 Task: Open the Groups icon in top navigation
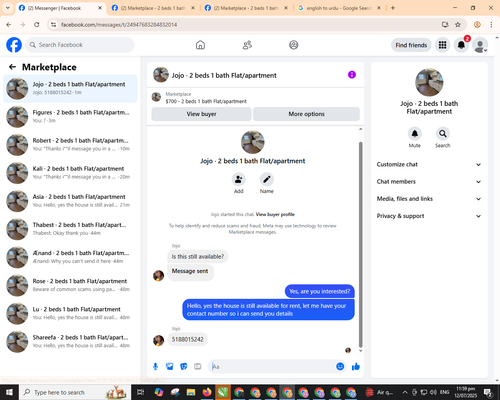(x=294, y=45)
